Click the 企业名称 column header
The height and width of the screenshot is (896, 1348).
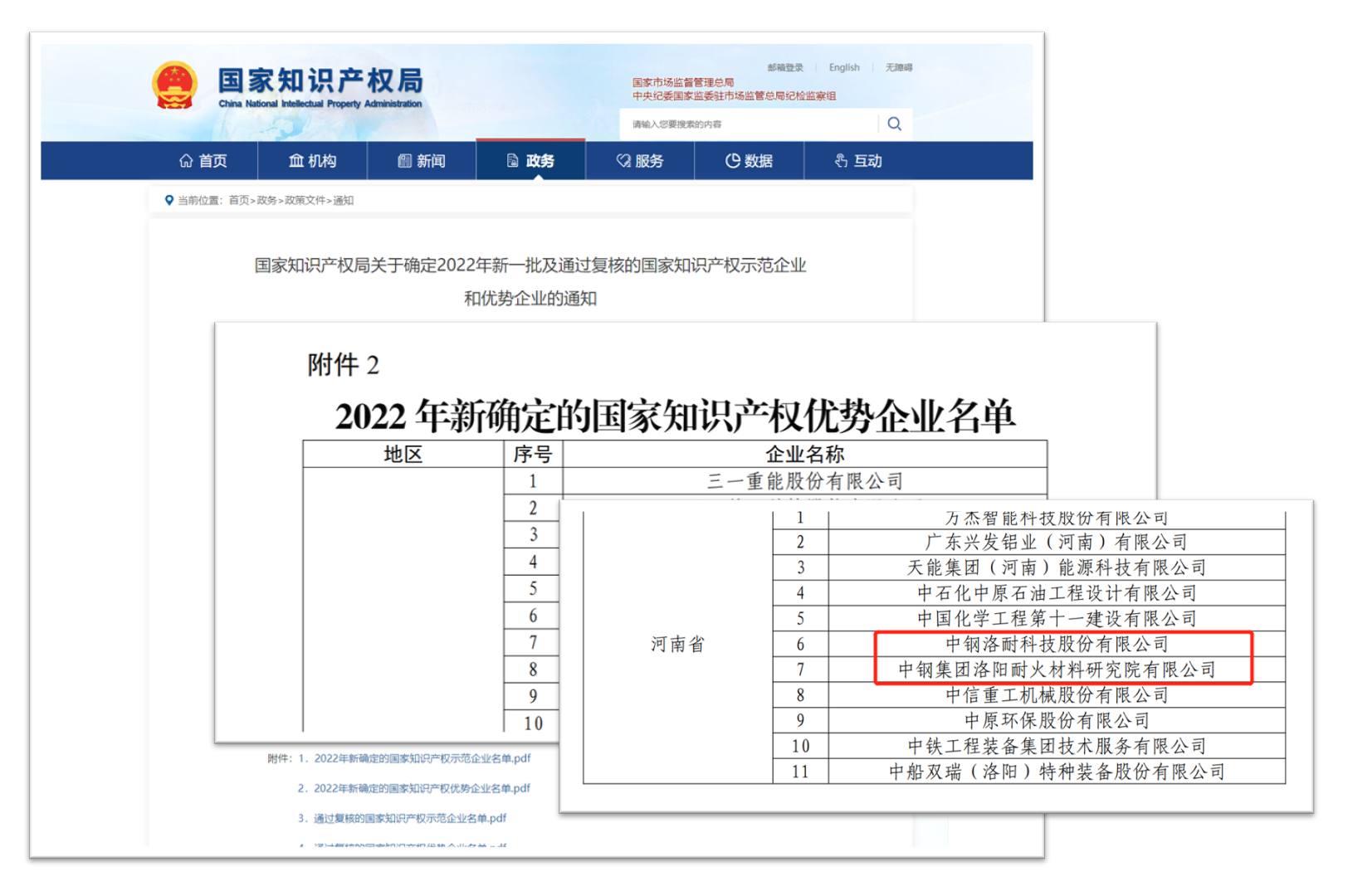pyautogui.click(x=804, y=454)
